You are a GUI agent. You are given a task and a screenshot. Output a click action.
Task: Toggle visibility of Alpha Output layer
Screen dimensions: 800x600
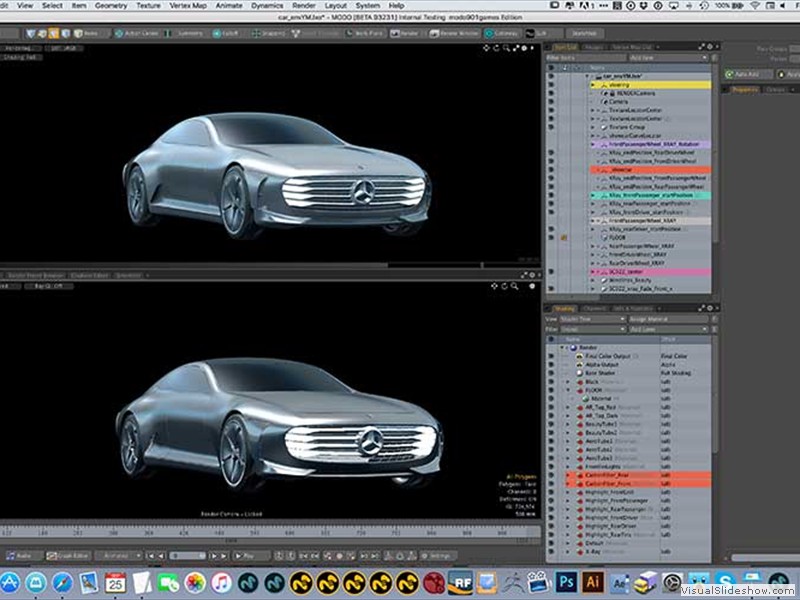551,365
